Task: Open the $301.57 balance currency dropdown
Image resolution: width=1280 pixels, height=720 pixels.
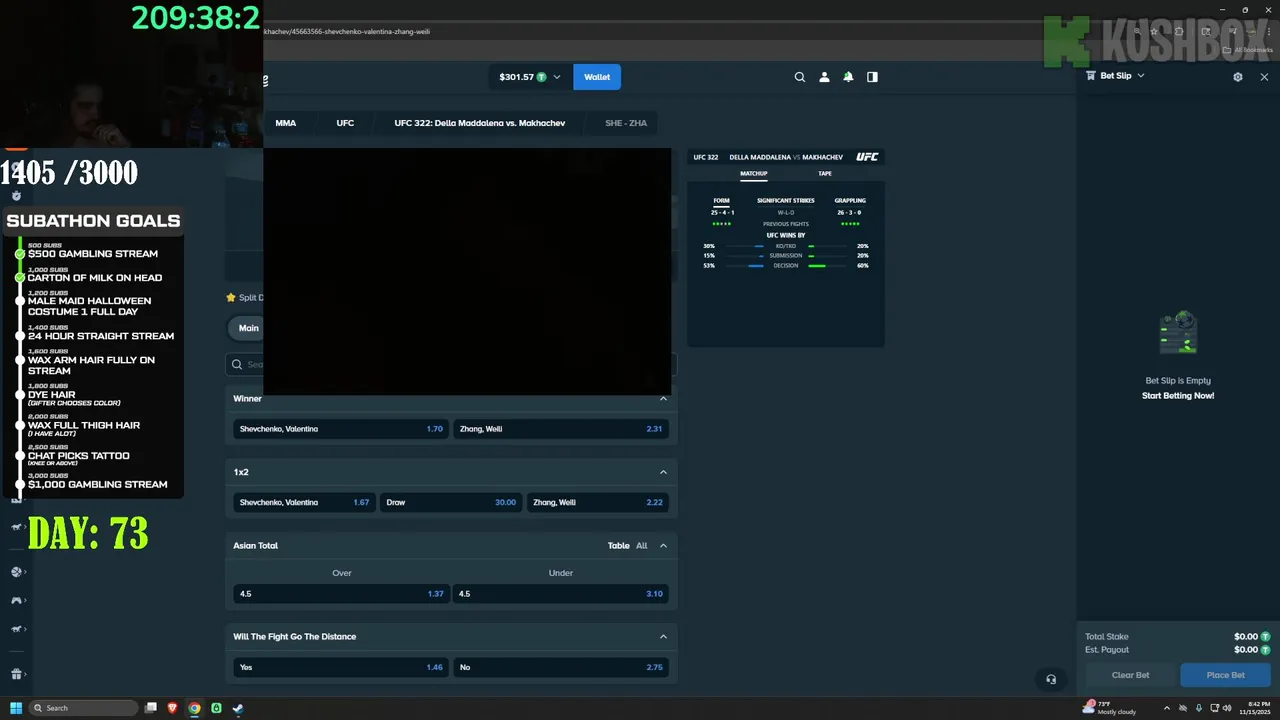Action: (530, 77)
